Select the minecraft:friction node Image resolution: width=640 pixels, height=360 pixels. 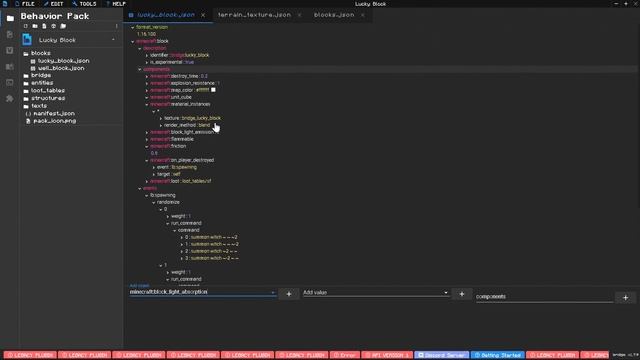pos(168,146)
